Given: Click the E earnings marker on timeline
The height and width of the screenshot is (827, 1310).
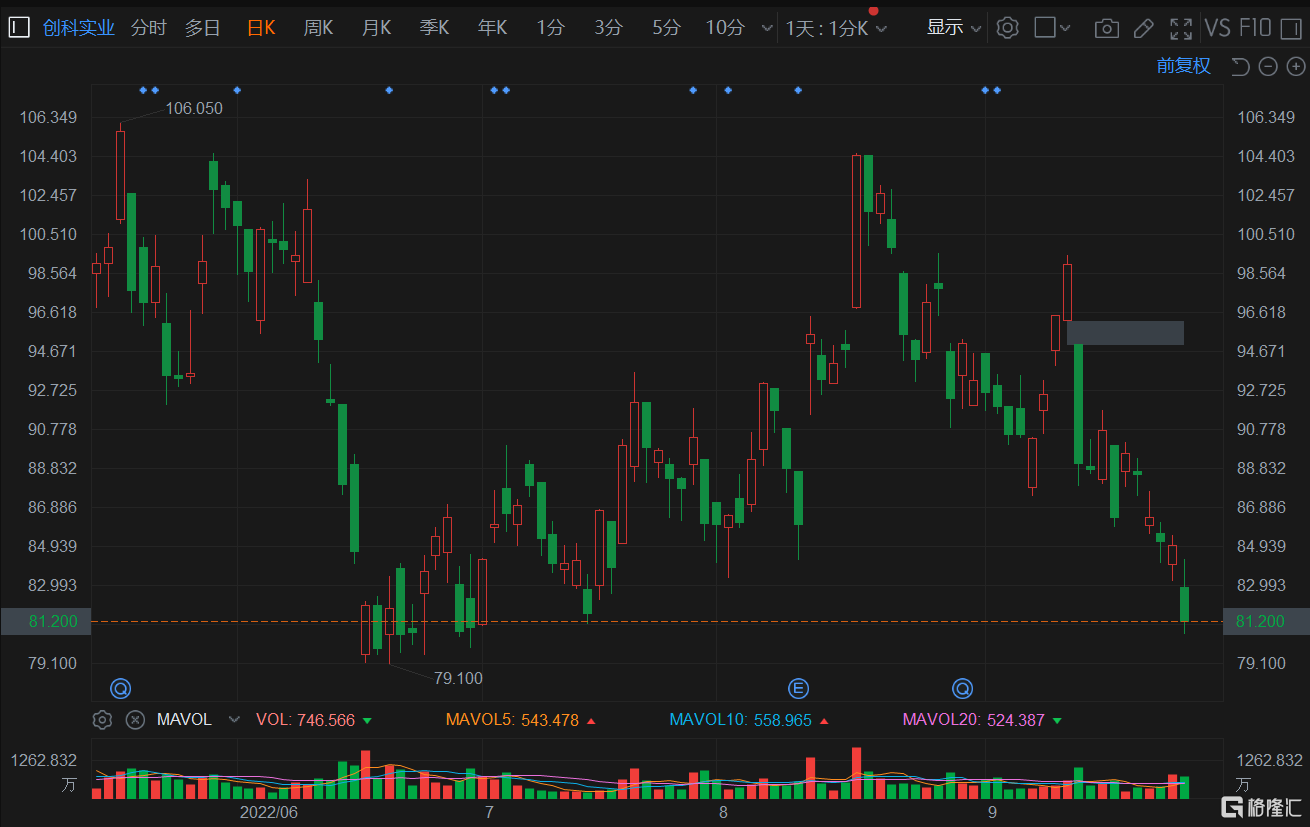Looking at the screenshot, I should (798, 688).
